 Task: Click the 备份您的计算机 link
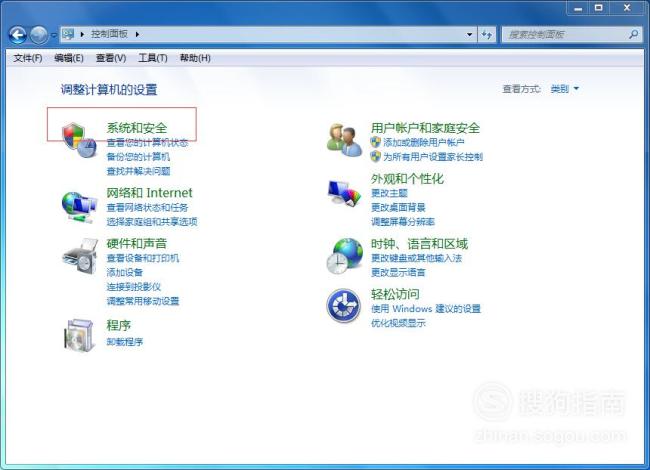point(138,157)
